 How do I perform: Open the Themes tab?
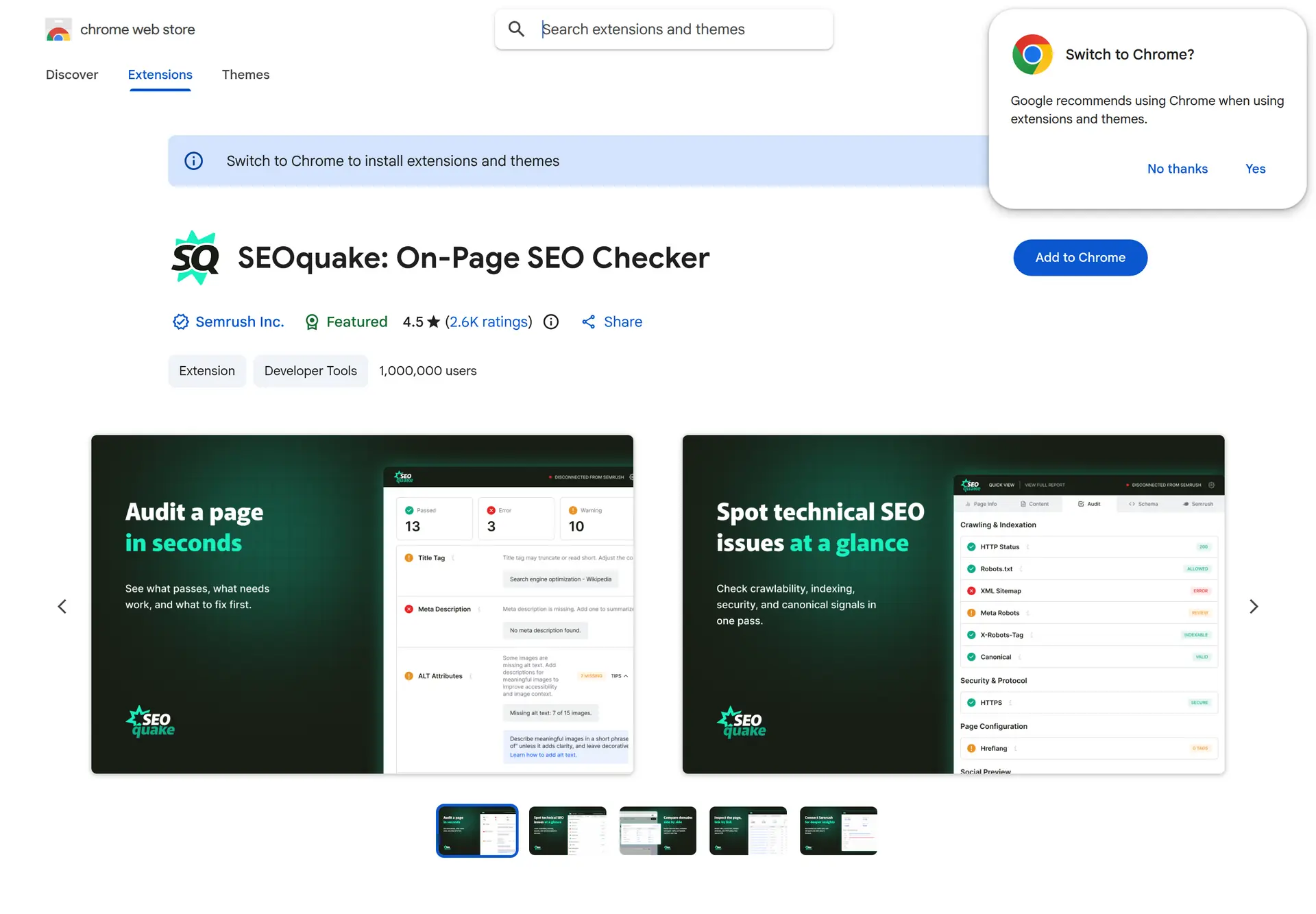[x=245, y=75]
